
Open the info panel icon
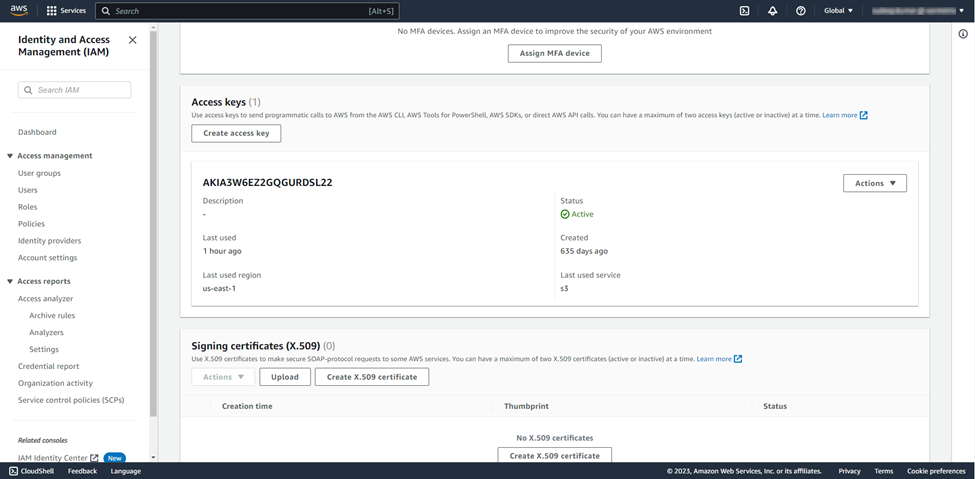963,34
